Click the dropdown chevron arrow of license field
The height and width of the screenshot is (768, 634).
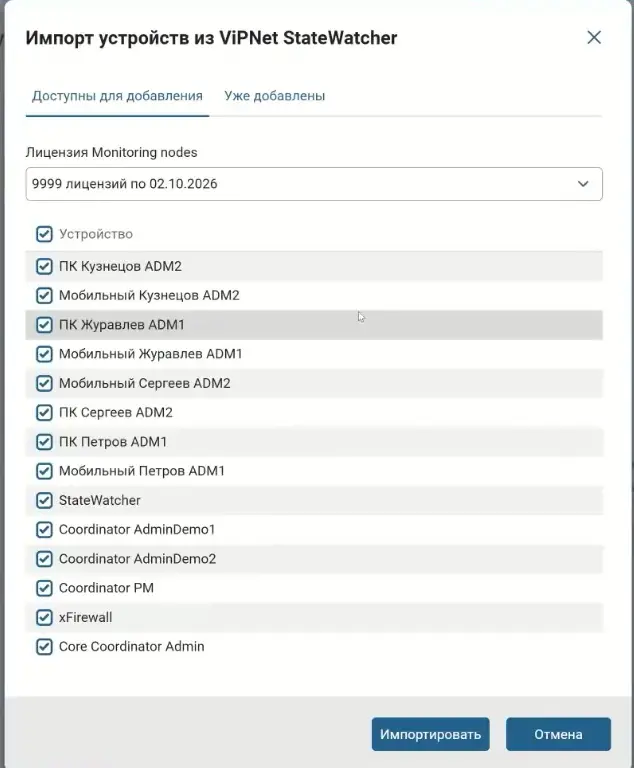583,184
